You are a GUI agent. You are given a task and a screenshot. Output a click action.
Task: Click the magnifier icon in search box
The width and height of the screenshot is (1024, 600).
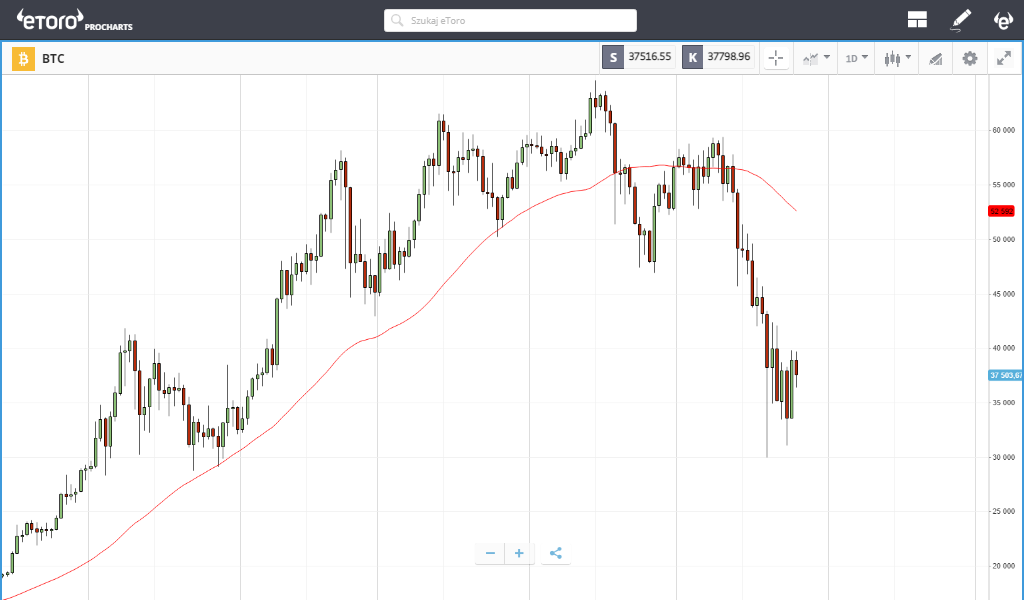396,20
